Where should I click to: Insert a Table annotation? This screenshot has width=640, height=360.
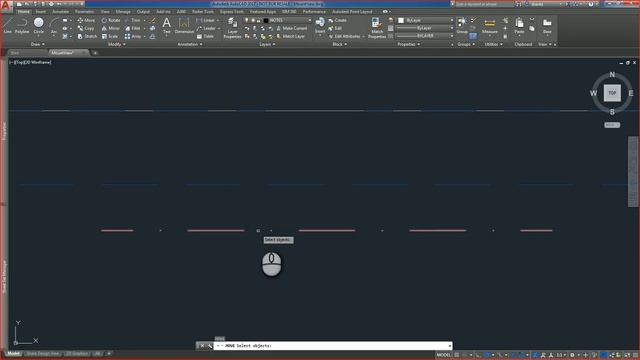(205, 36)
